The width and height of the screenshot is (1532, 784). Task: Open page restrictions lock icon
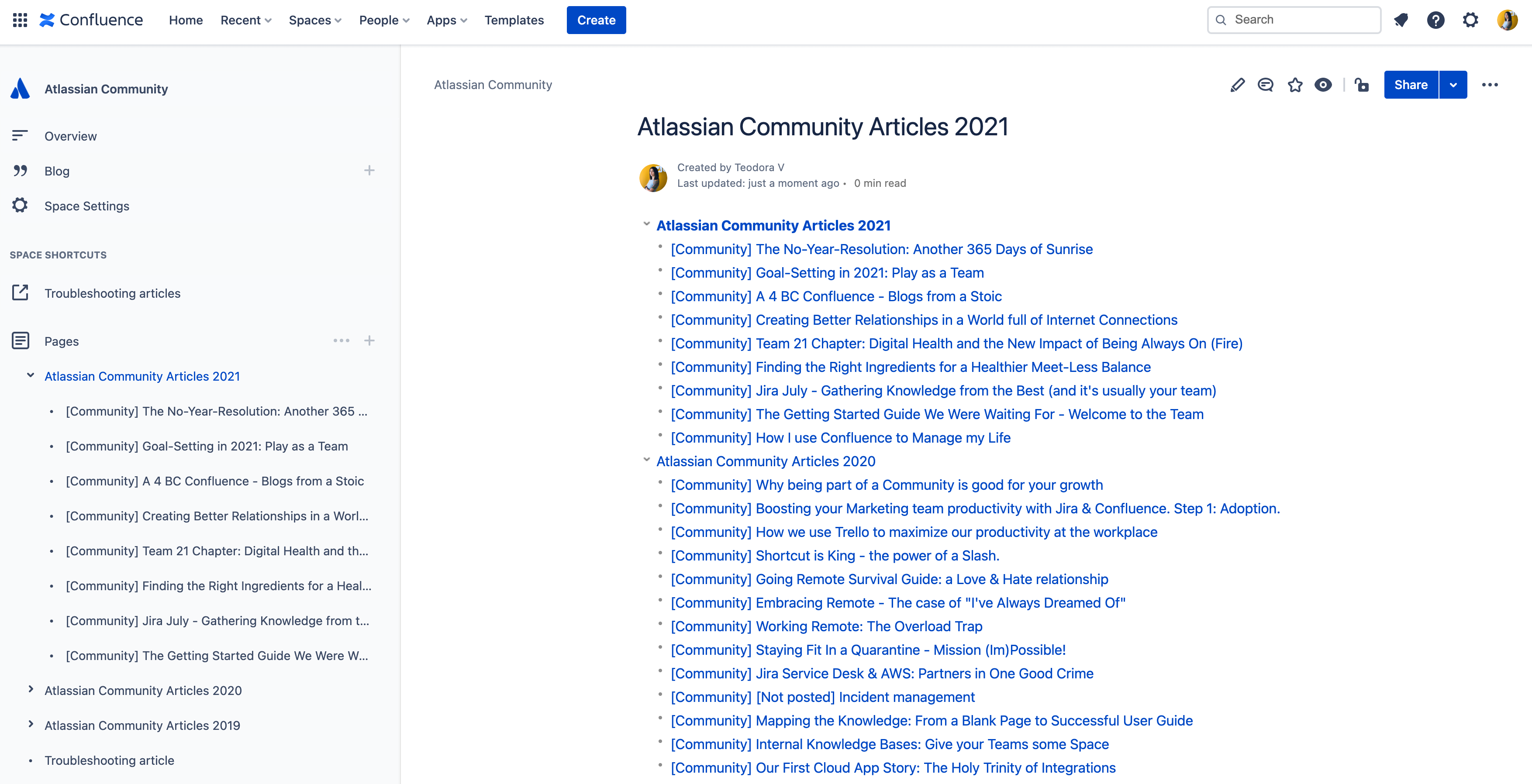click(1362, 85)
